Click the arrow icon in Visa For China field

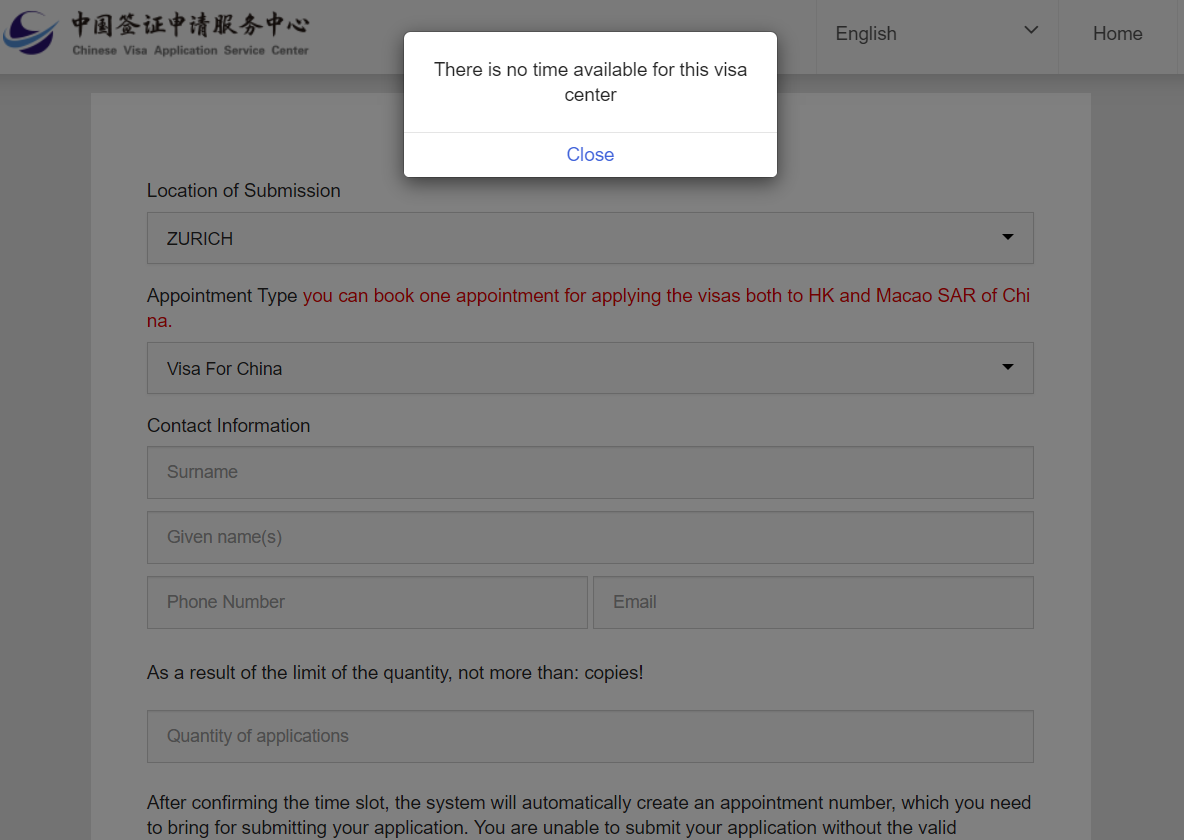point(1007,368)
